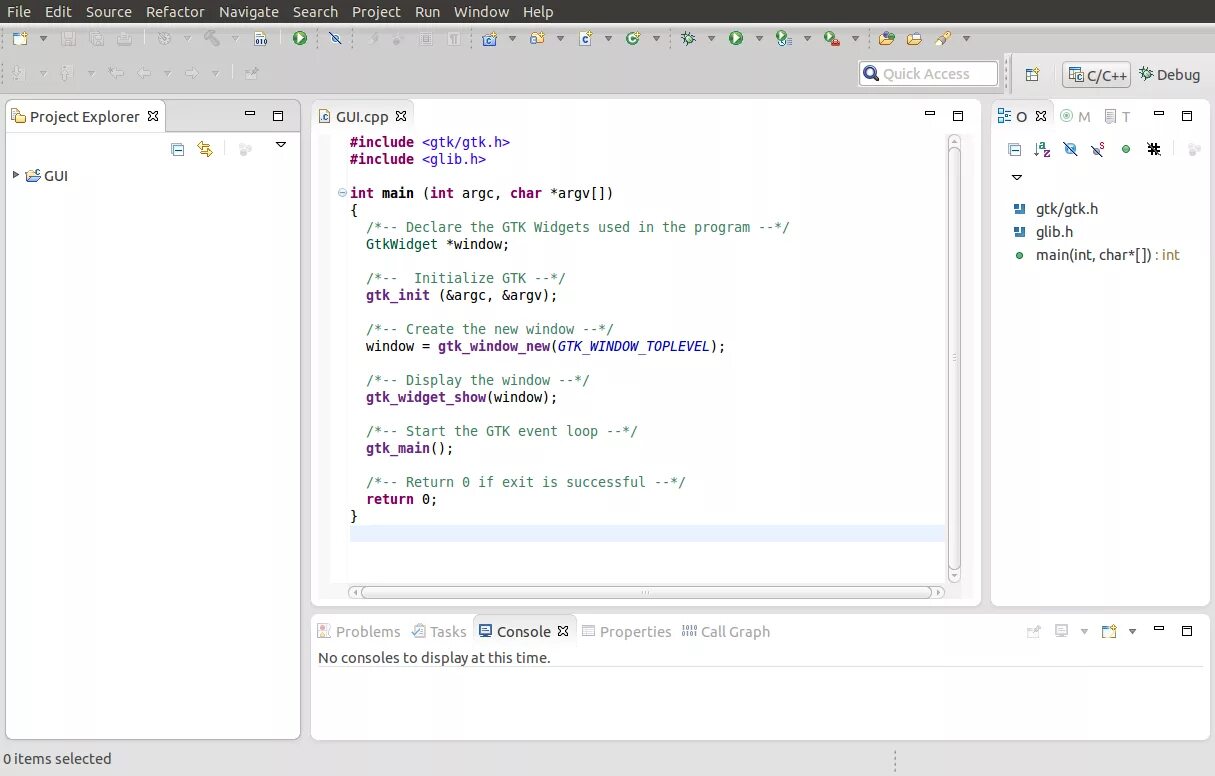Collapse all members in the Outline view
The image size is (1215, 776).
[1014, 149]
